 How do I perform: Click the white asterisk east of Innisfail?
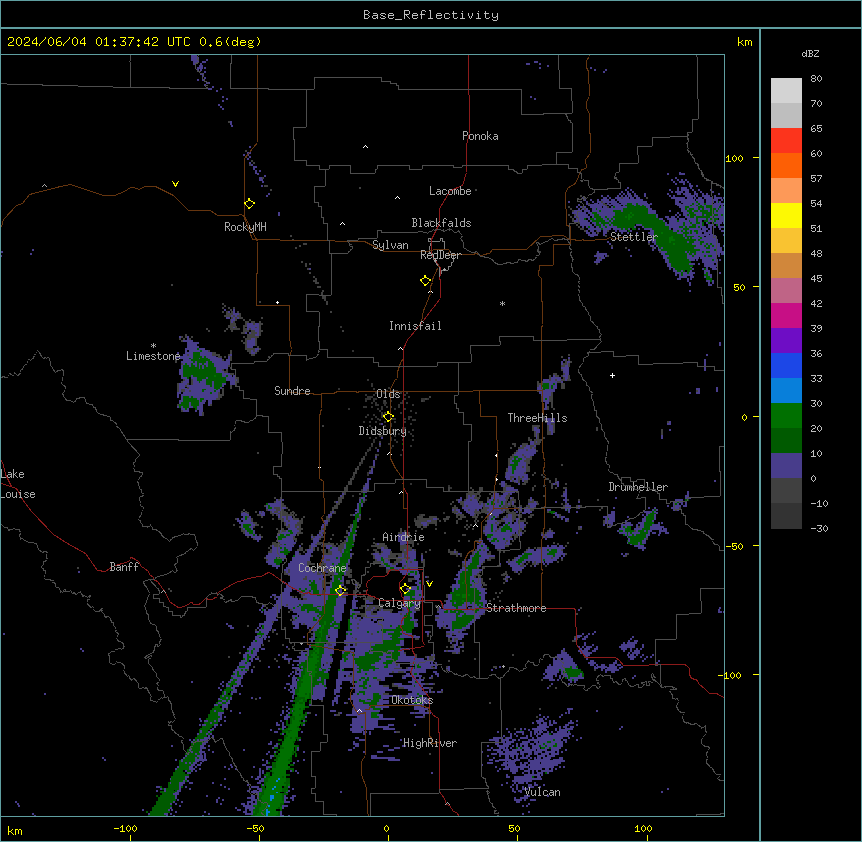click(x=502, y=303)
